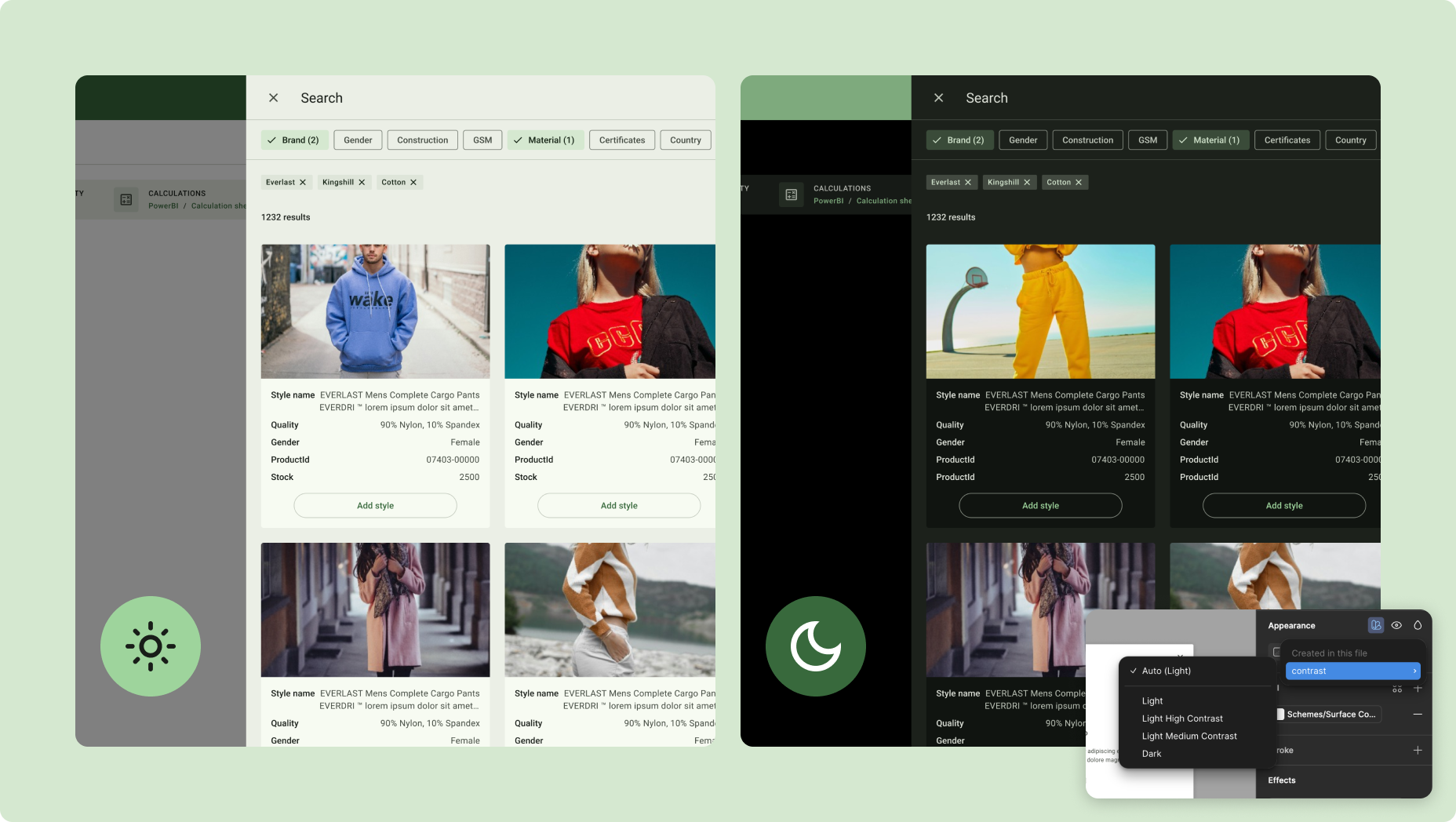Open the Country filter in dark panel
The width and height of the screenshot is (1456, 822).
click(1351, 140)
